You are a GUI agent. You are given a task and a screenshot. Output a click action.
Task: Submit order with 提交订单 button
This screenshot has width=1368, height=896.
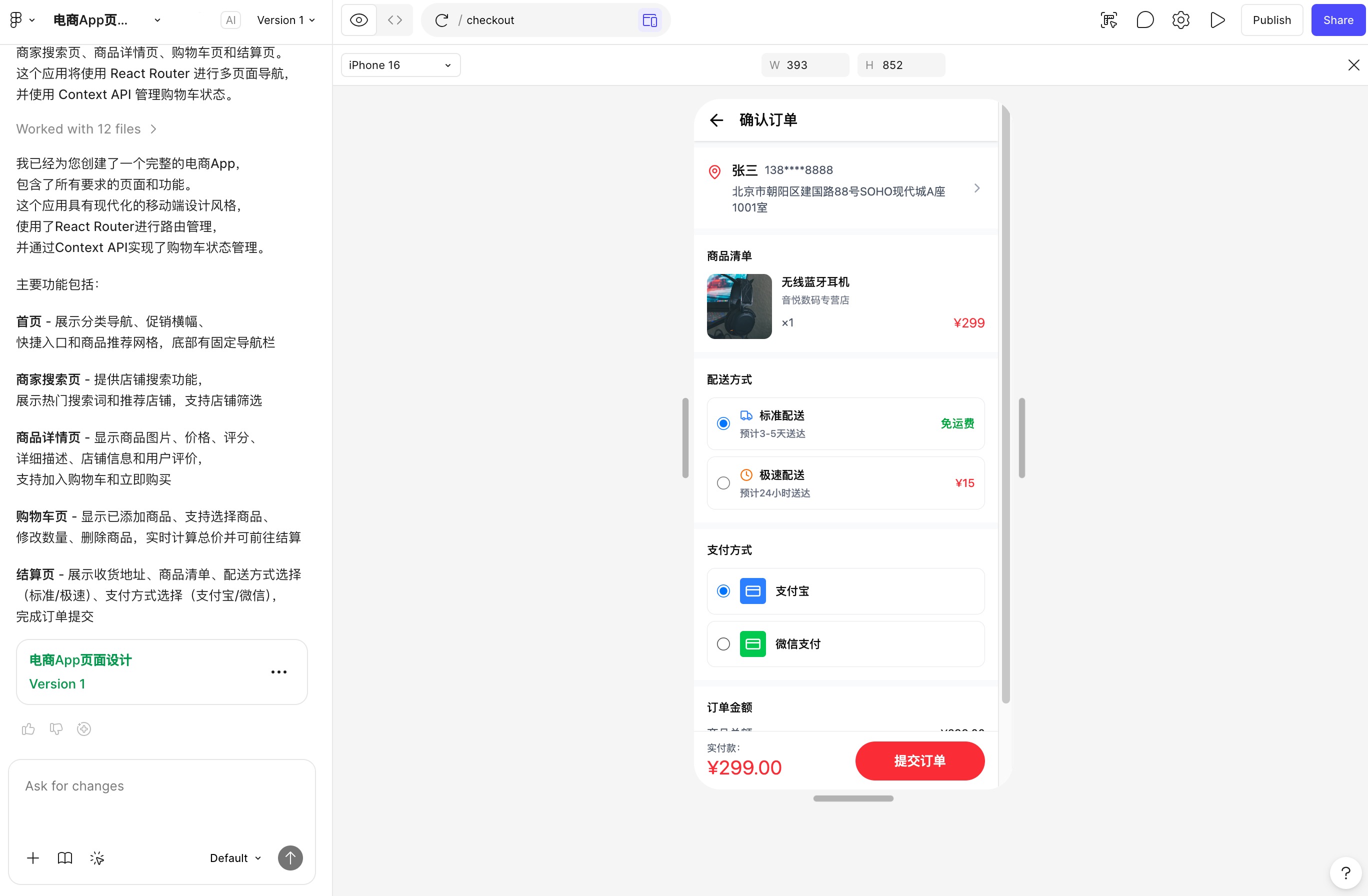(919, 761)
